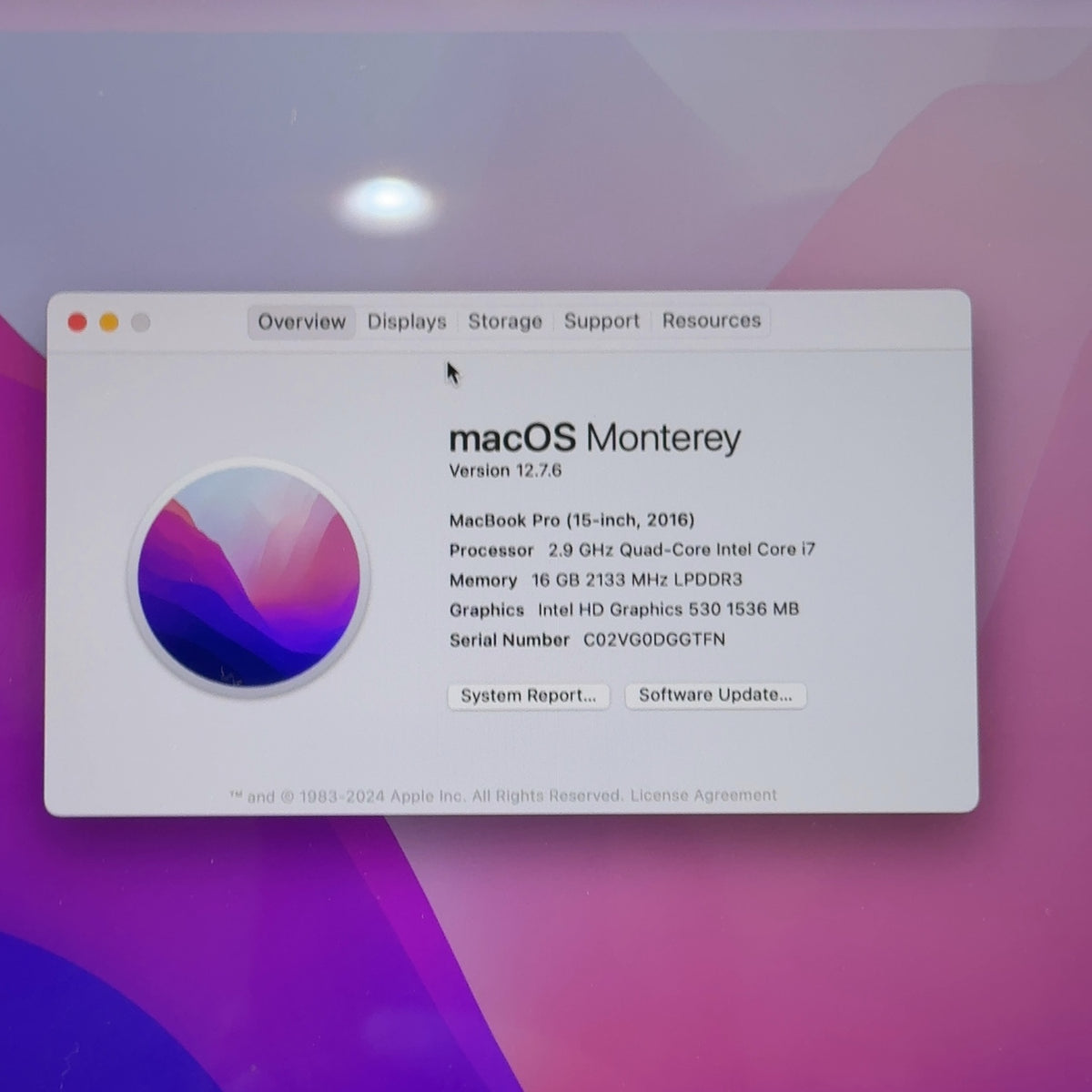Click the Apple Inc. copyright notice text

coord(426,796)
